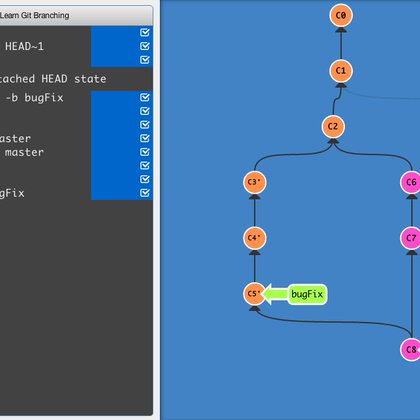Click the empty terminal area below commands
Screen dimensions: 420x420
point(76,307)
